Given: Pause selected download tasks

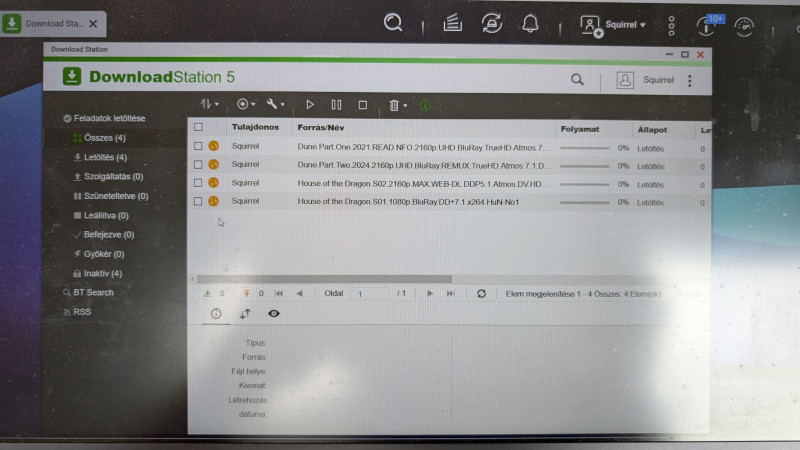Looking at the screenshot, I should click(336, 105).
